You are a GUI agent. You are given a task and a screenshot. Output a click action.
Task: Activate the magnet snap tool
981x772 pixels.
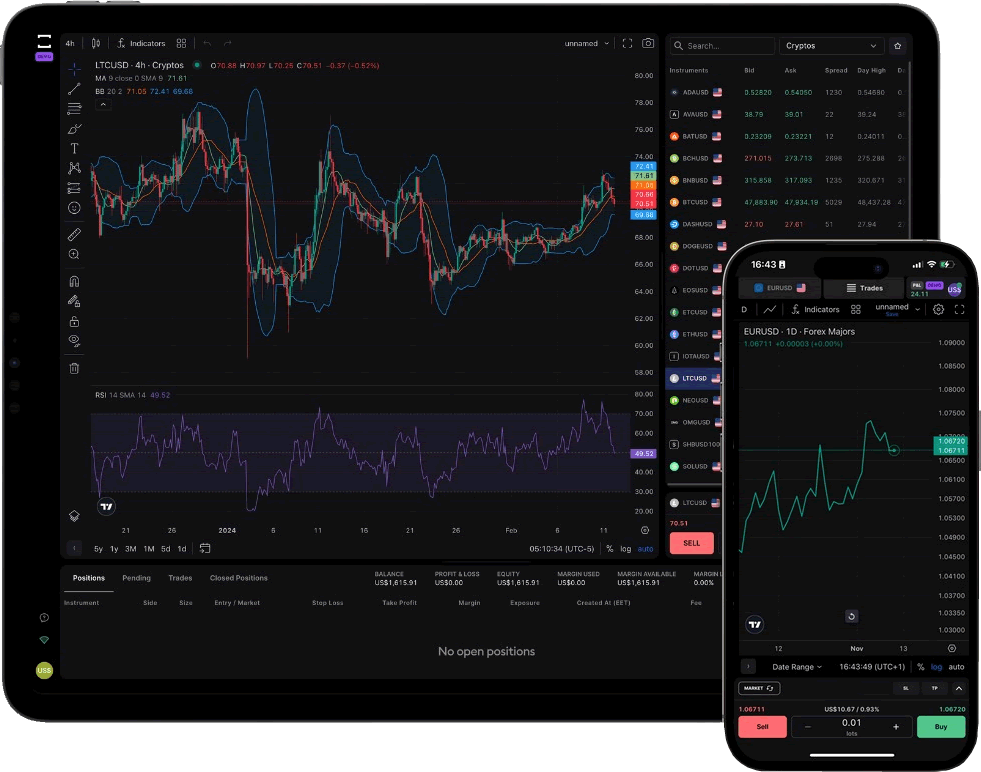74,281
